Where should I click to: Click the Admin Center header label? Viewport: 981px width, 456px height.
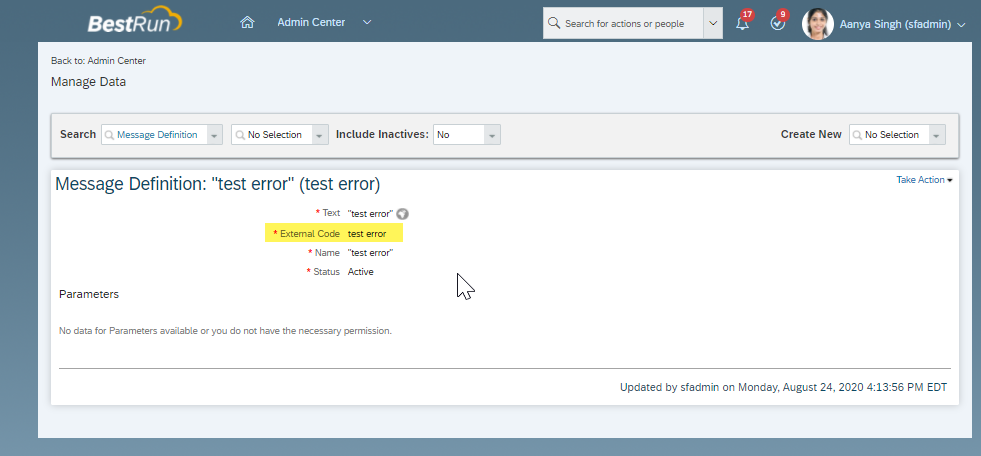tap(311, 23)
